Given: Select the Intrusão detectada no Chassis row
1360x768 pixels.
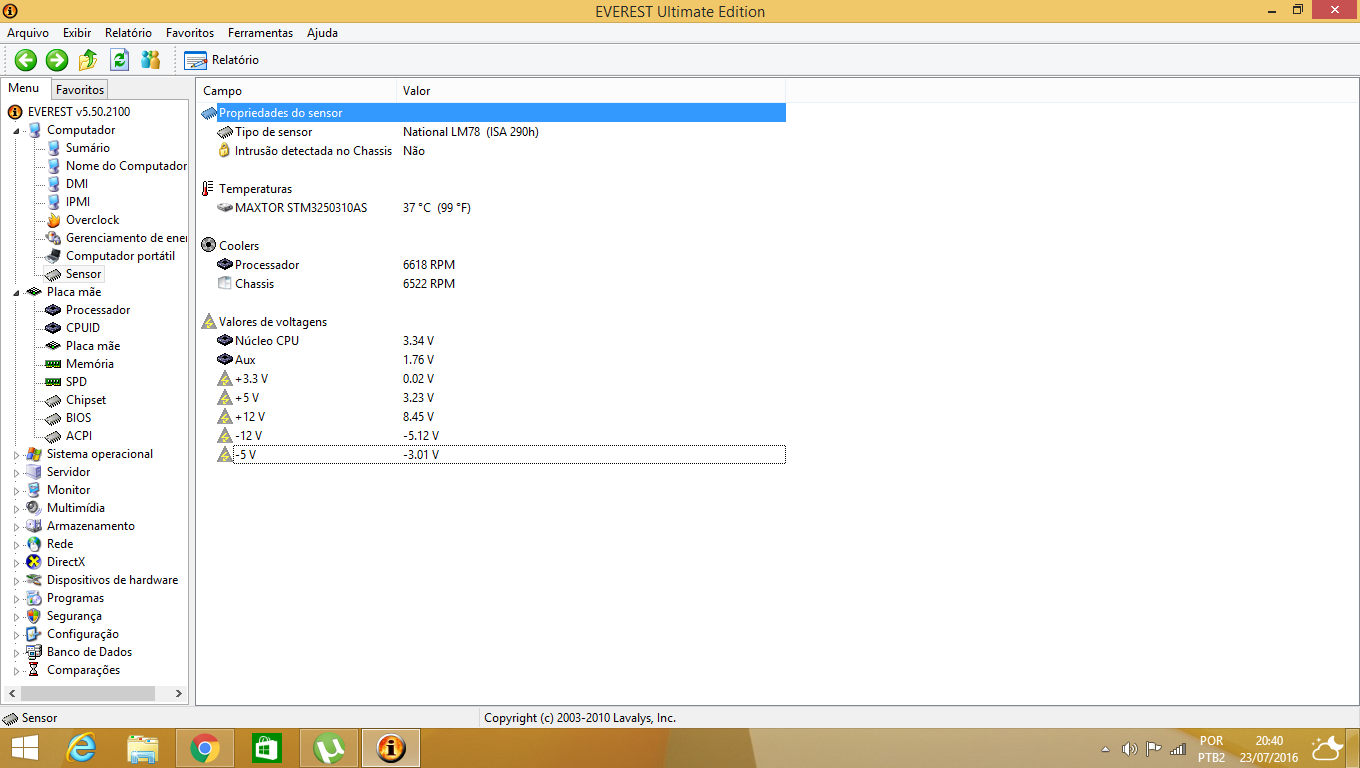Looking at the screenshot, I should [493, 151].
